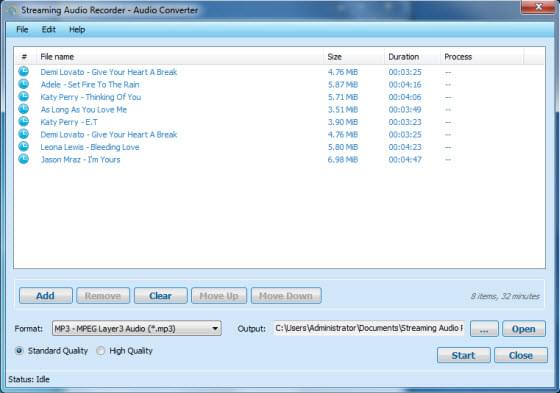Click the clock icon beside Katy Perry - Thinking Of You
The image size is (560, 393).
click(x=24, y=96)
